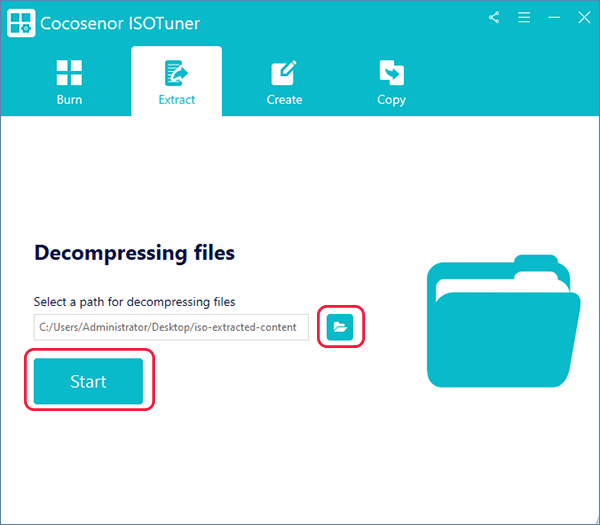Viewport: 600px width, 525px height.
Task: Switch to the Create tab
Action: click(x=284, y=82)
